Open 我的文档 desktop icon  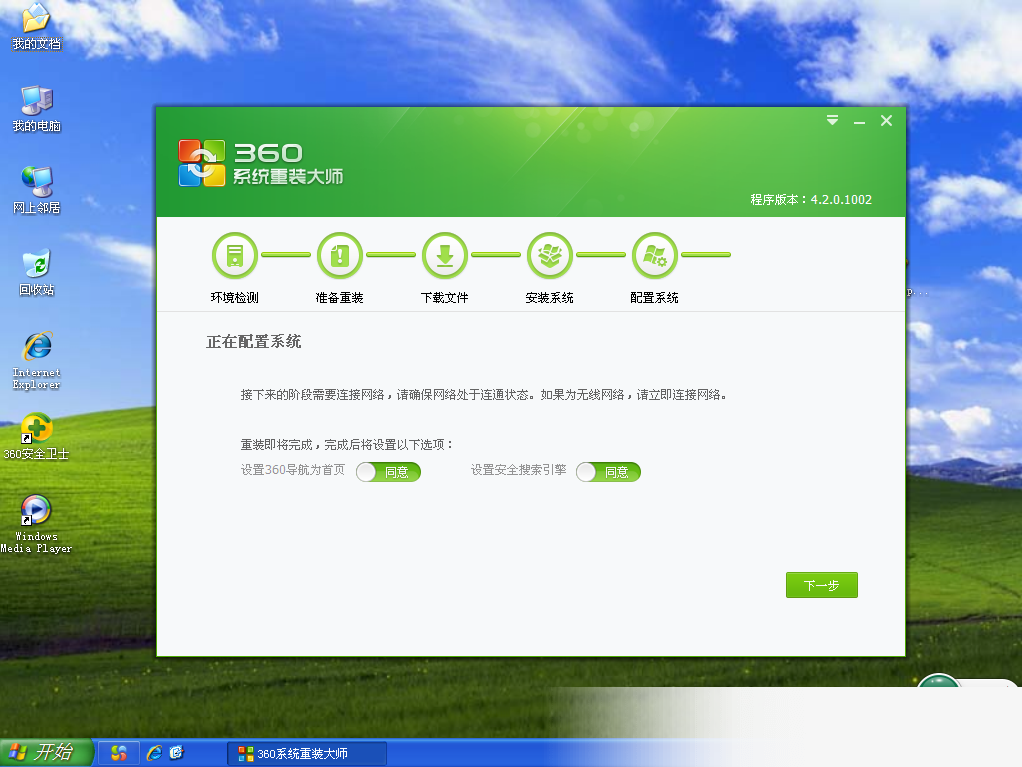point(36,27)
